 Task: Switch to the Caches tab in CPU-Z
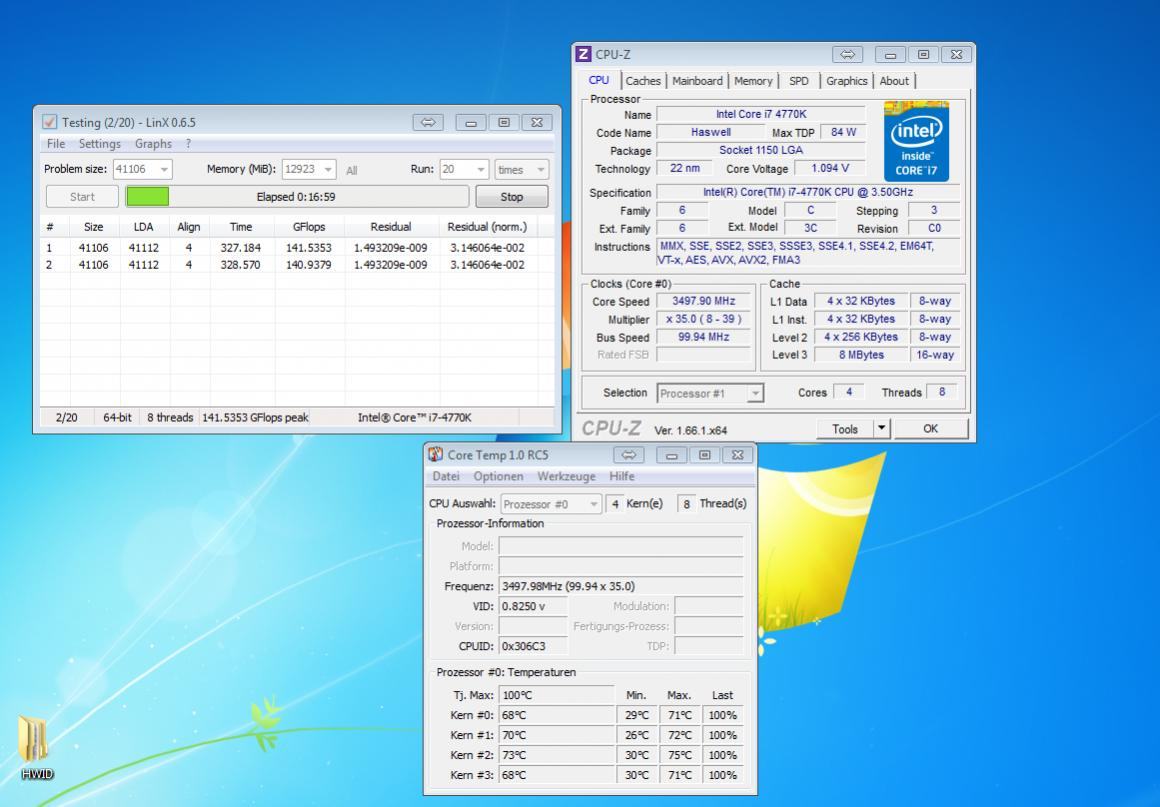coord(643,81)
